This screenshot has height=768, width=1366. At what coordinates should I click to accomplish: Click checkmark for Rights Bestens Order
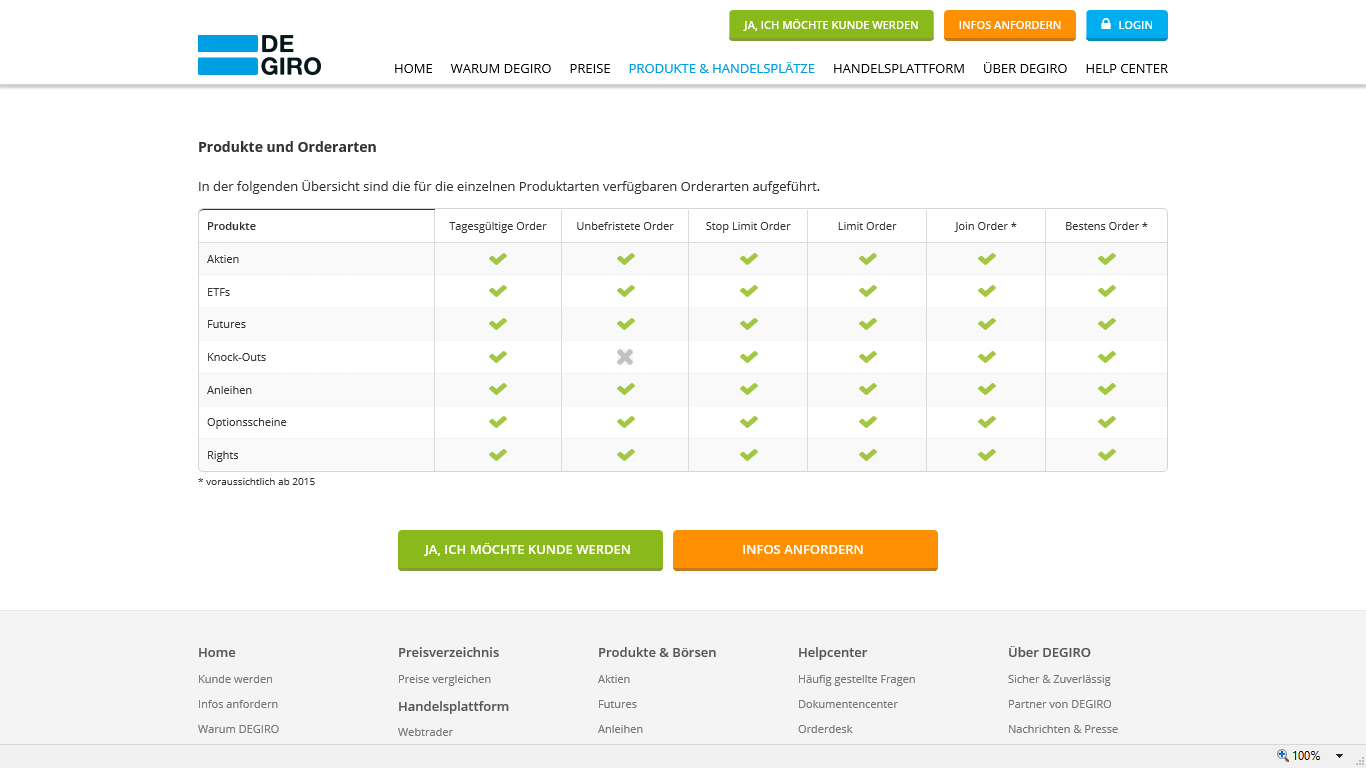(1106, 455)
